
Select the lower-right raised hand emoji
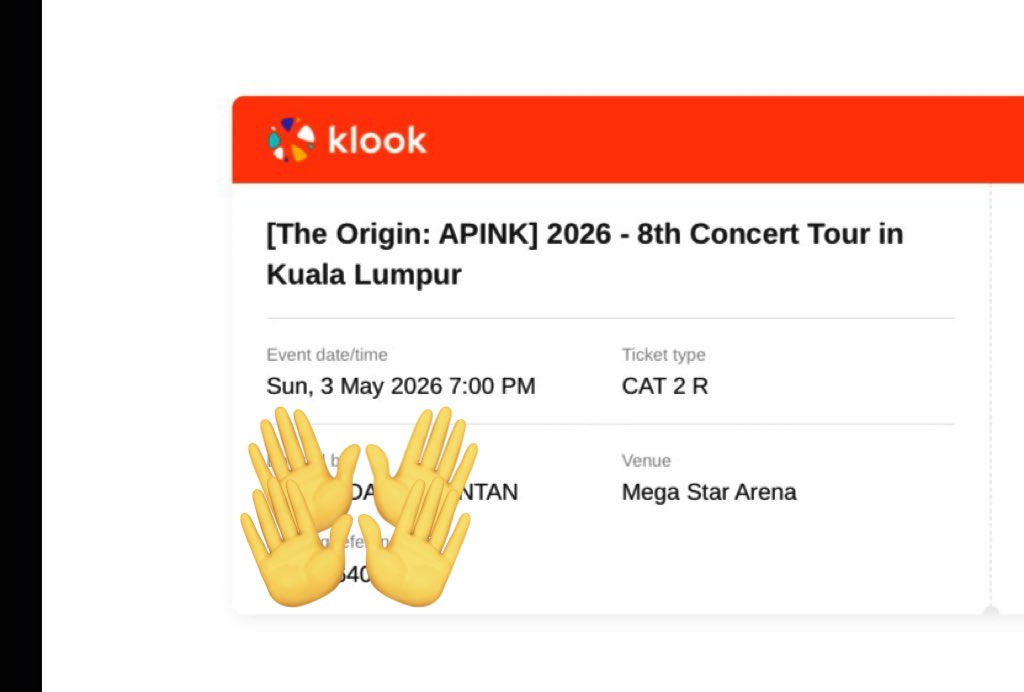(x=415, y=541)
